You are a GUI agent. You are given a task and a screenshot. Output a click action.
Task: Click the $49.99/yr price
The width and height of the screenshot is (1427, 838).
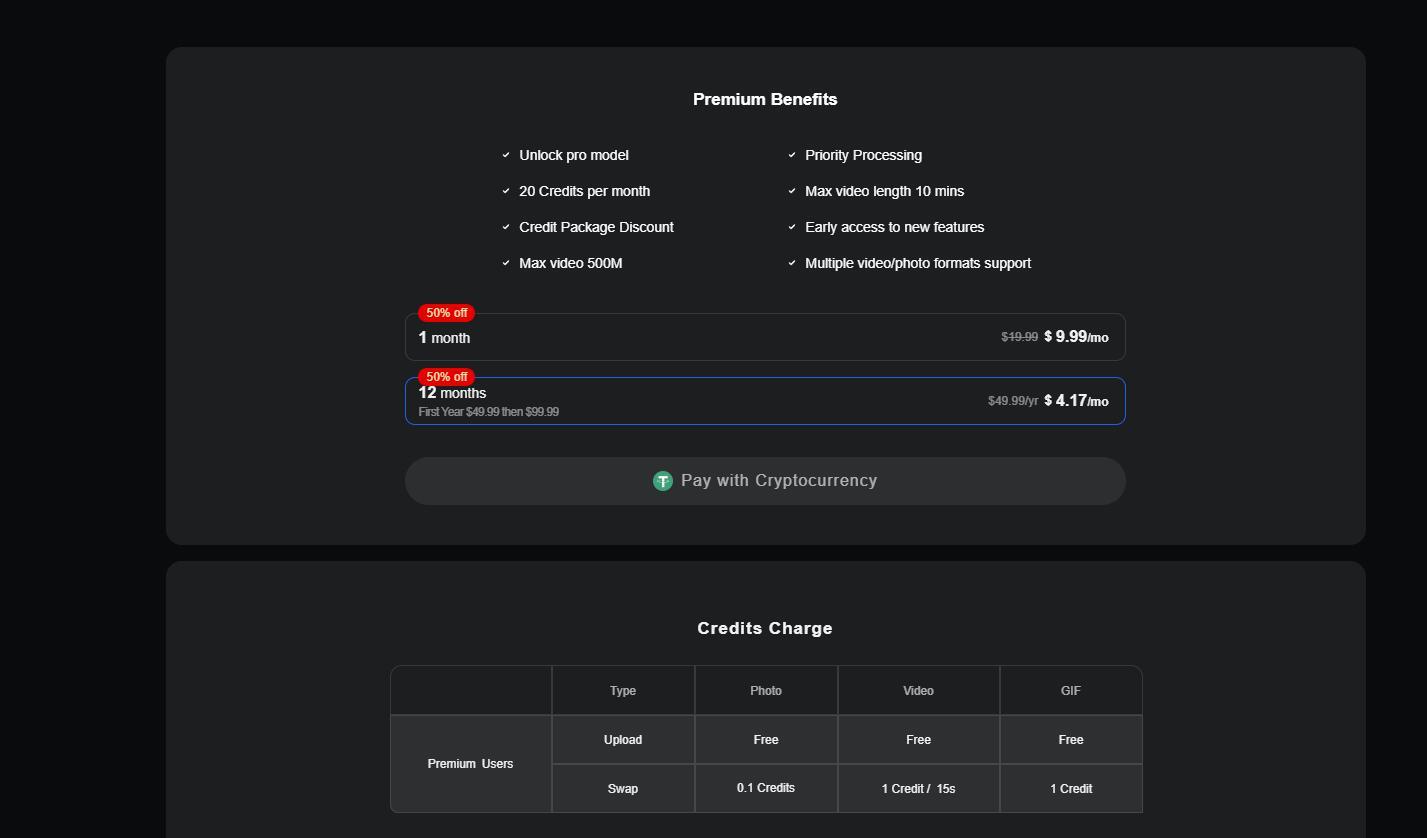1013,401
